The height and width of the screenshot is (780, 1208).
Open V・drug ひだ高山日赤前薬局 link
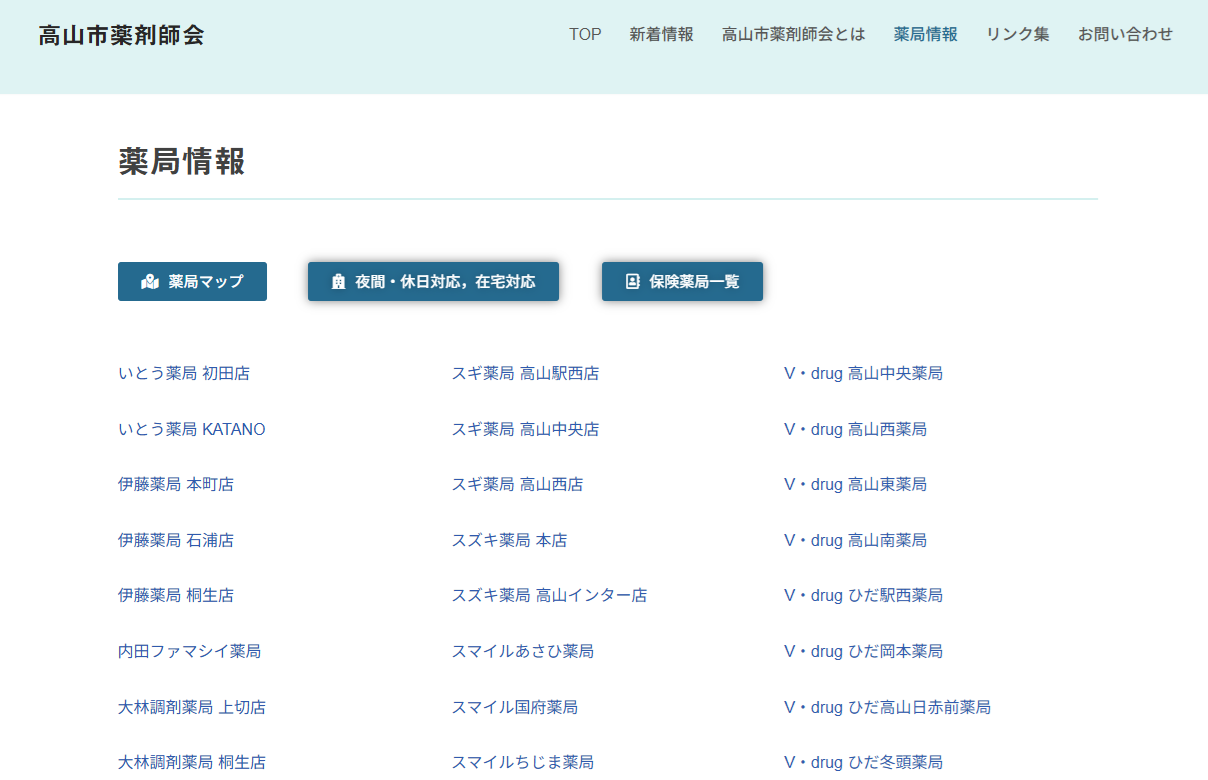pos(887,707)
